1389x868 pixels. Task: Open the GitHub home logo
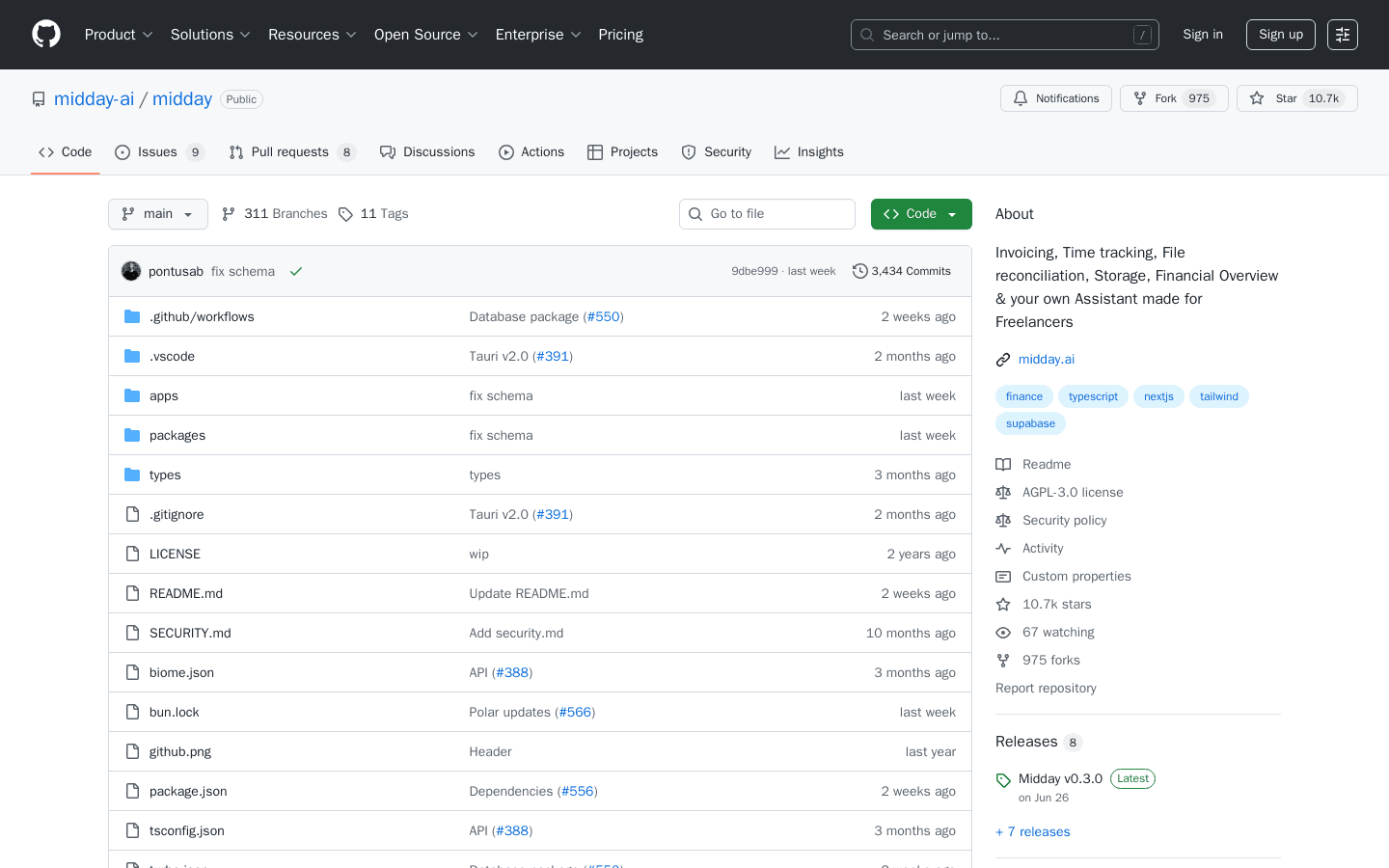pos(46,35)
